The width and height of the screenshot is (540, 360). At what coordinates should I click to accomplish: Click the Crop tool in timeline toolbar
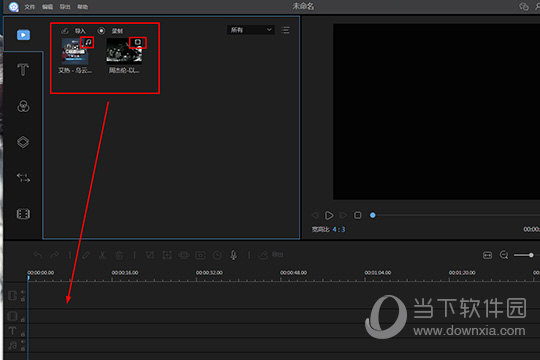(x=150, y=255)
